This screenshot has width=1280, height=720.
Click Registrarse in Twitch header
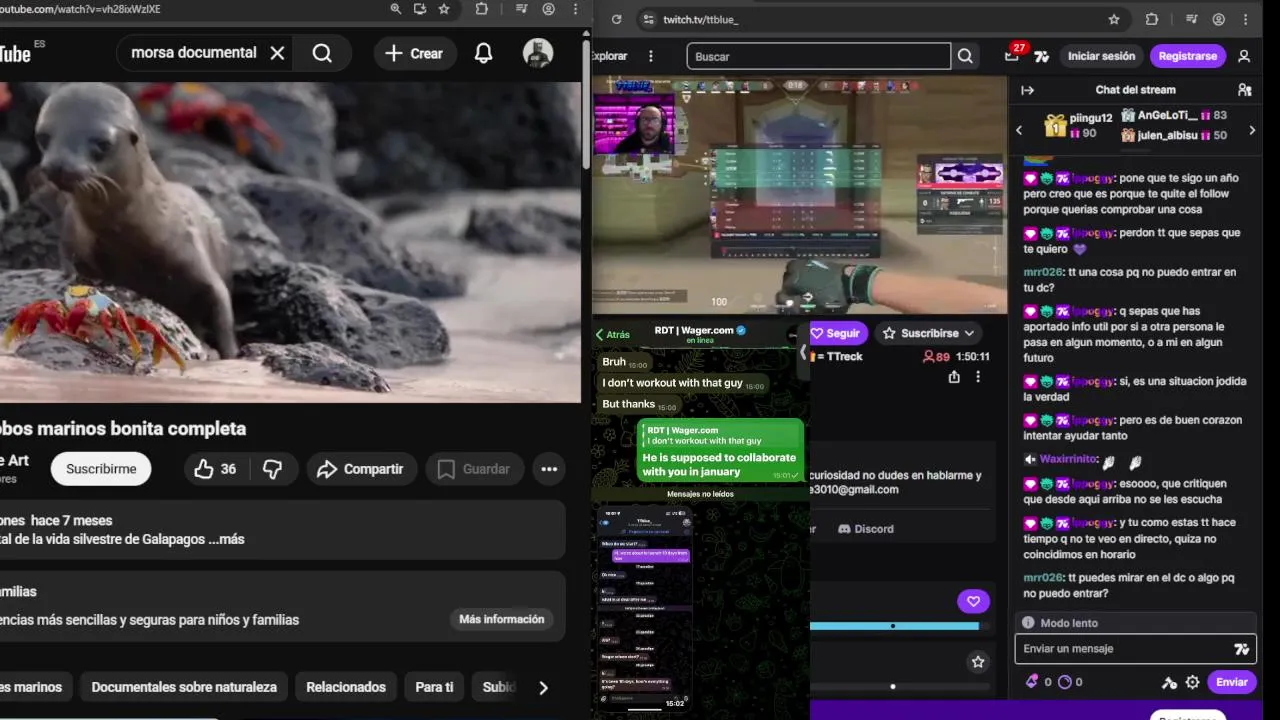1188,56
